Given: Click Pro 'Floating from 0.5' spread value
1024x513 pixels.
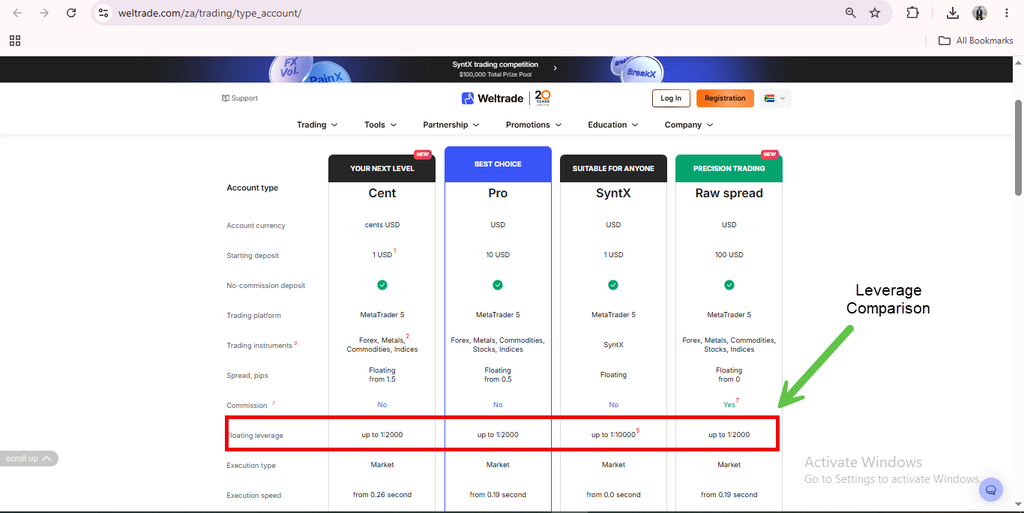Looking at the screenshot, I should pos(498,375).
